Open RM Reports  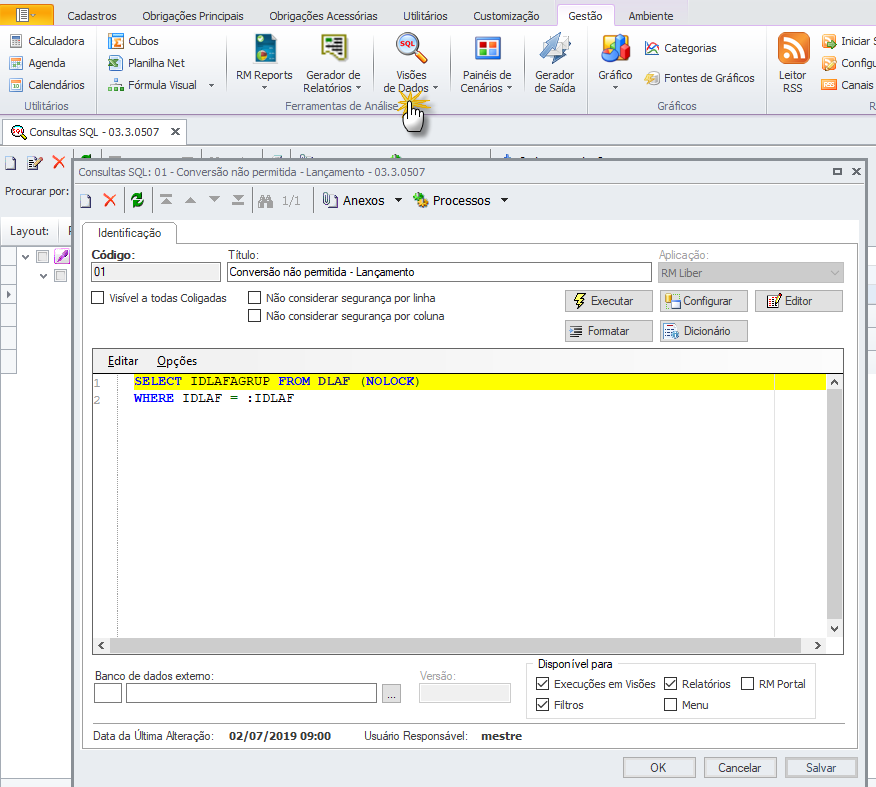pos(264,61)
